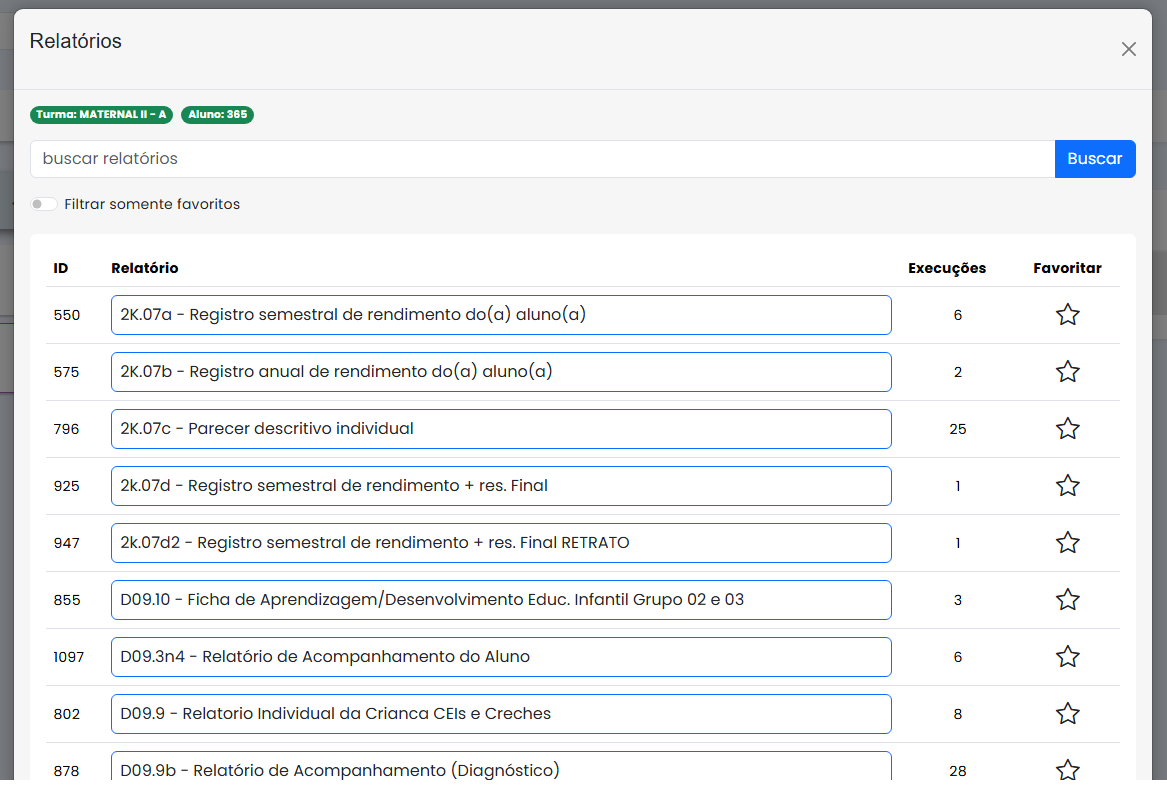Screen dimensions: 1167x787
Task: Open 2k.07d Registro semestral + res. Final
Action: click(x=501, y=485)
